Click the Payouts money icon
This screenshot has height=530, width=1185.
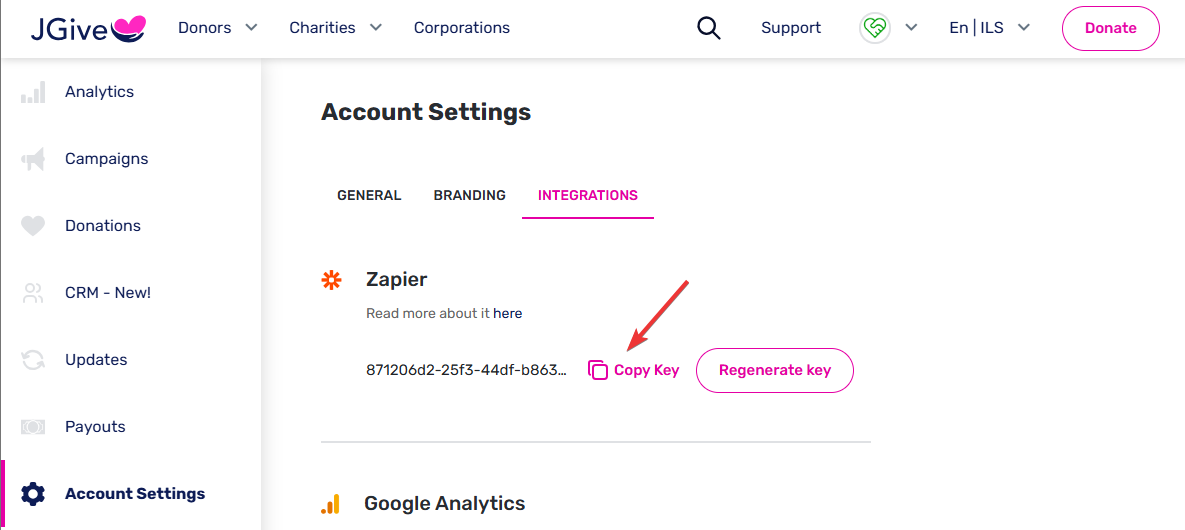click(33, 427)
